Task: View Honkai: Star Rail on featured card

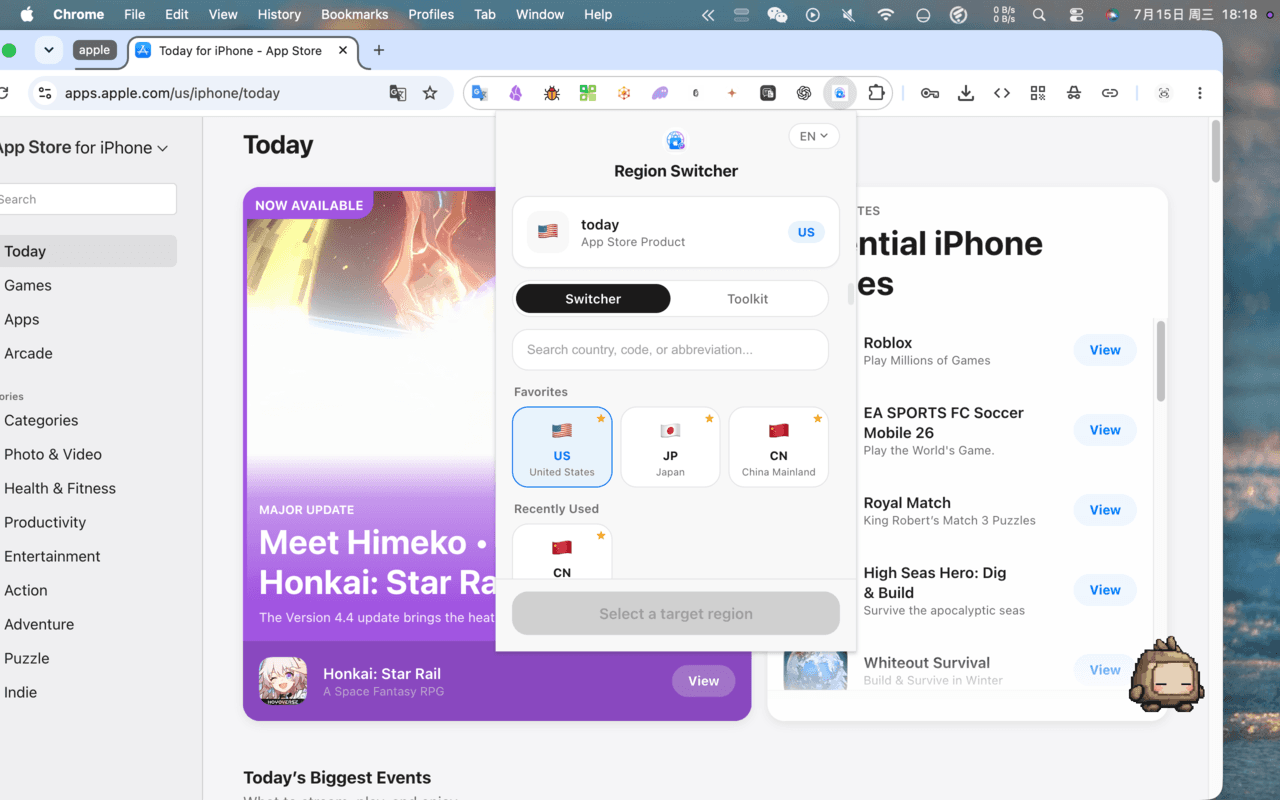Action: [703, 681]
